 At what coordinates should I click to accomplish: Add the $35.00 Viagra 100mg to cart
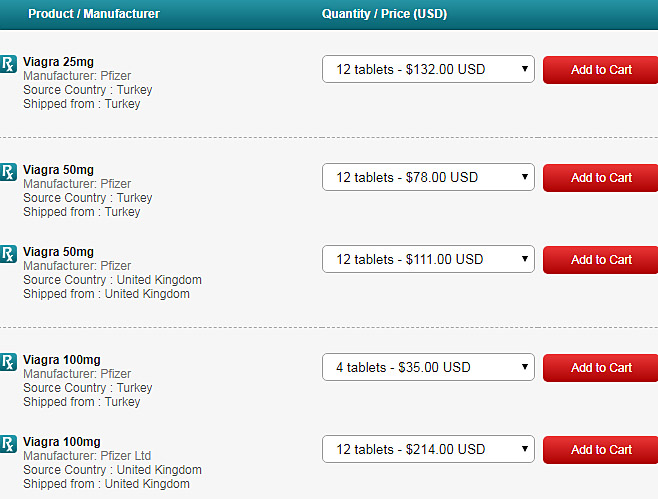pyautogui.click(x=601, y=368)
